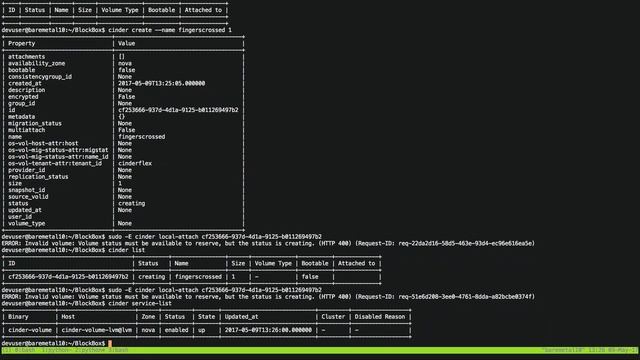Click the orange terminal cursor at the prompt
Viewport: 640px width, 360px height.
click(110, 344)
